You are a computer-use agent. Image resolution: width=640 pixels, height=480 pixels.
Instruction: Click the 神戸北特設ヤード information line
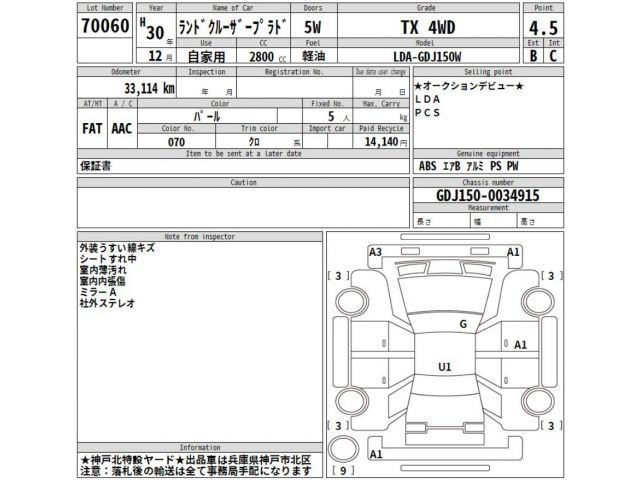[x=196, y=460]
